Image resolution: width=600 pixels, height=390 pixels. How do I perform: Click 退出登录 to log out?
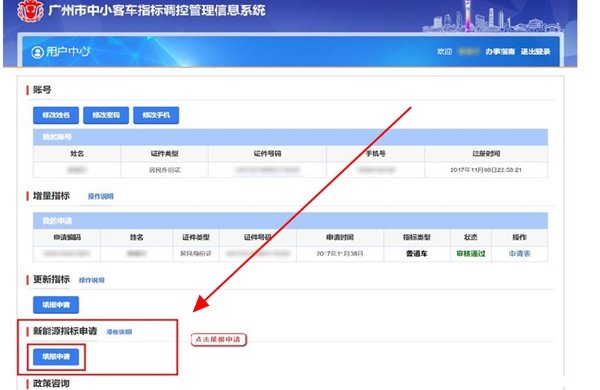pos(535,51)
